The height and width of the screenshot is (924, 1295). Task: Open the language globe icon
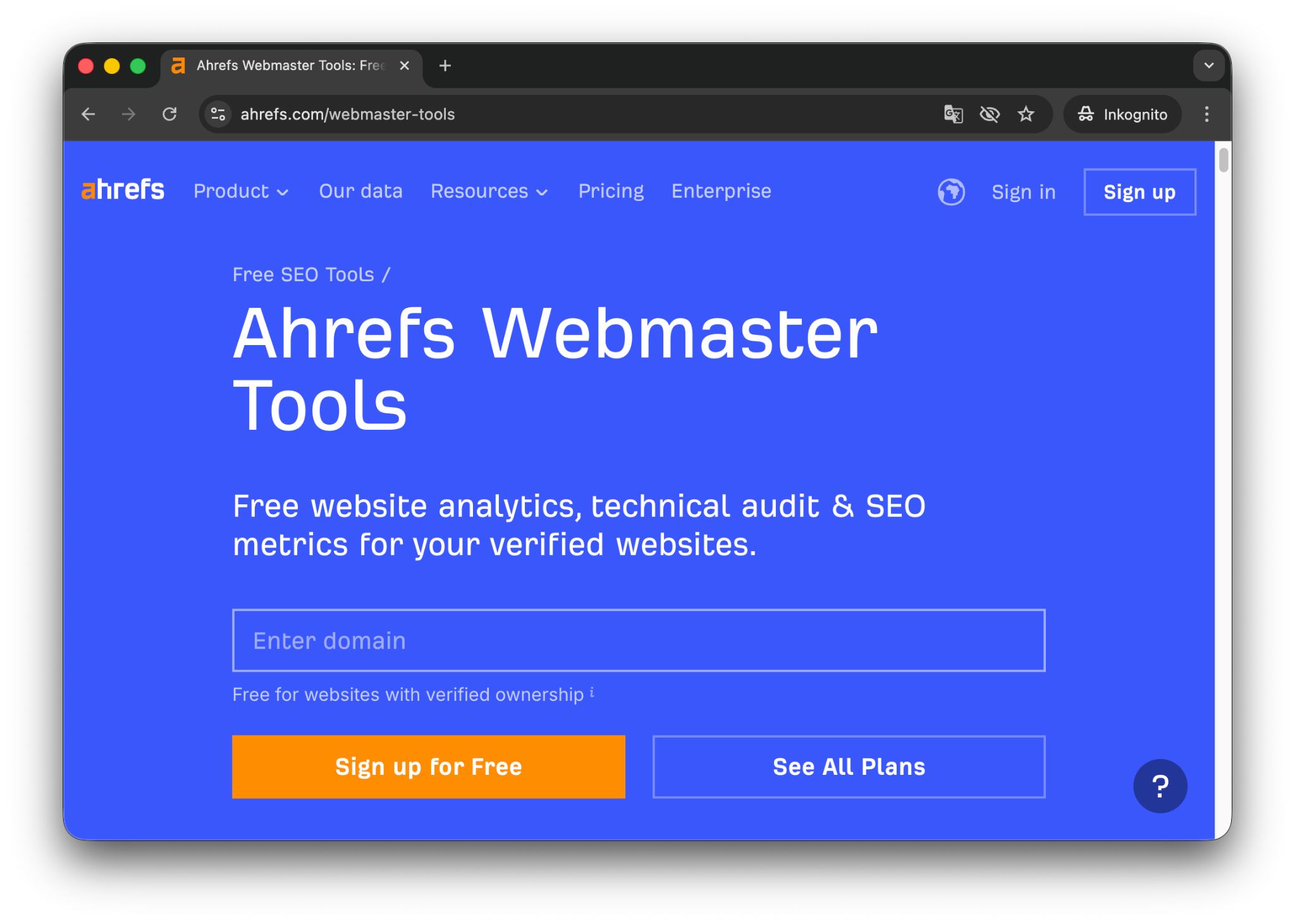[x=950, y=191]
